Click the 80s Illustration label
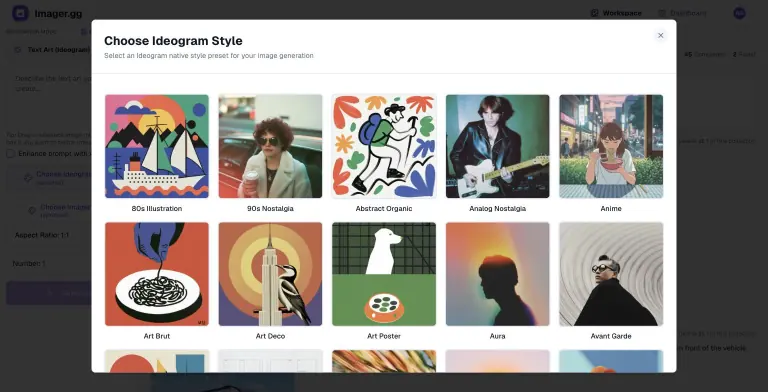 (x=157, y=209)
